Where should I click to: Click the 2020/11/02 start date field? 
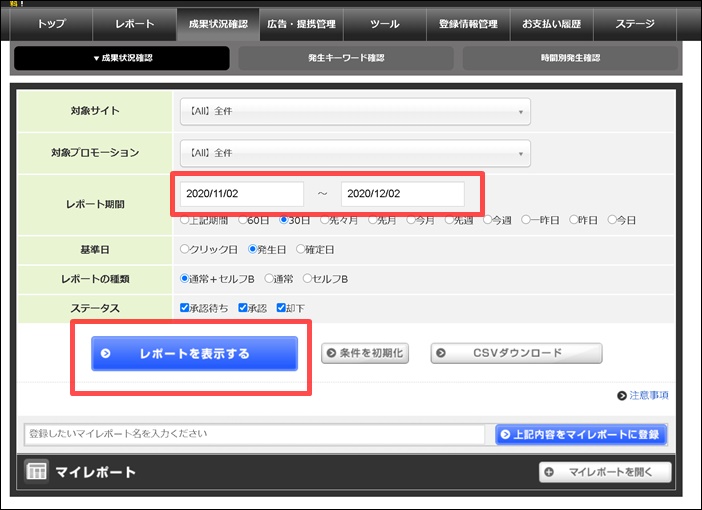click(x=241, y=194)
